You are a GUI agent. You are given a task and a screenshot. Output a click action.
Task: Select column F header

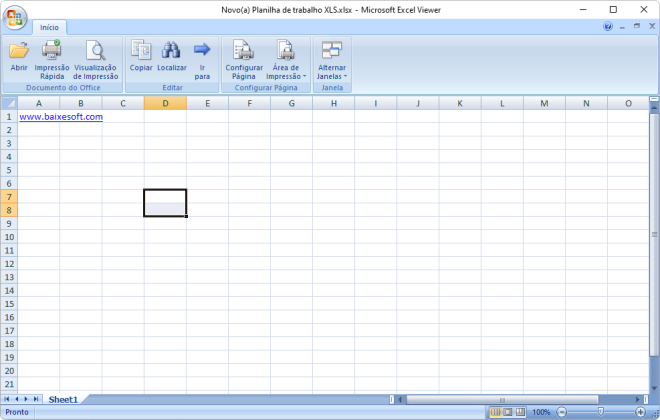click(250, 103)
